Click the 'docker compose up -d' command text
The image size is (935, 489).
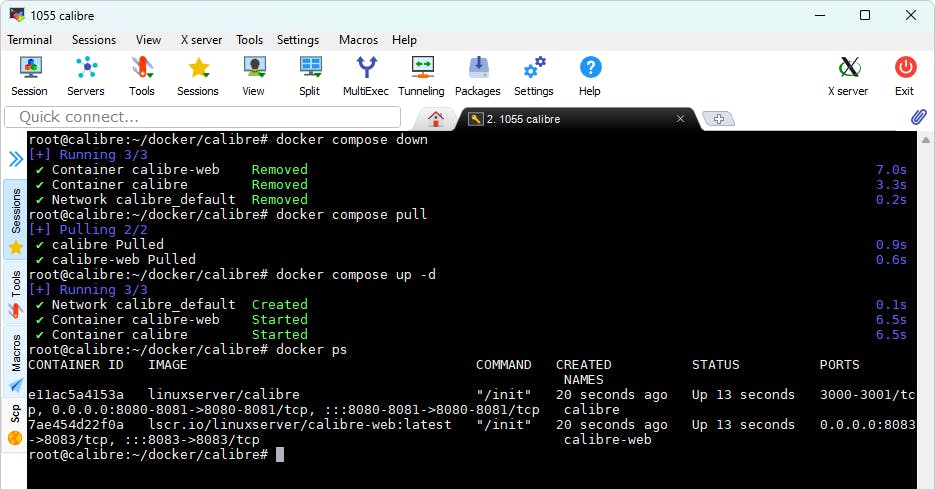pyautogui.click(x=356, y=275)
